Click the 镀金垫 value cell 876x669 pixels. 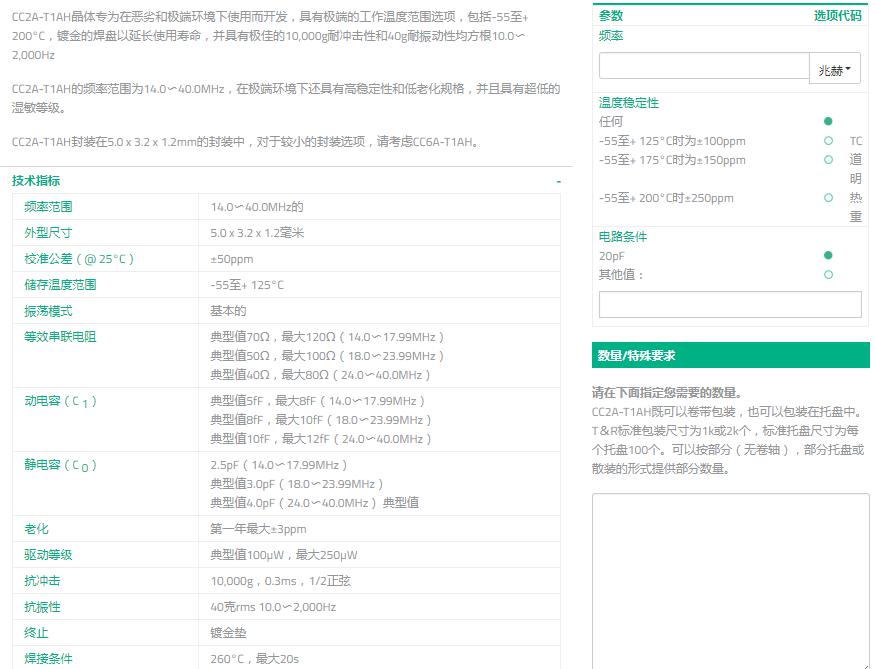(x=228, y=633)
